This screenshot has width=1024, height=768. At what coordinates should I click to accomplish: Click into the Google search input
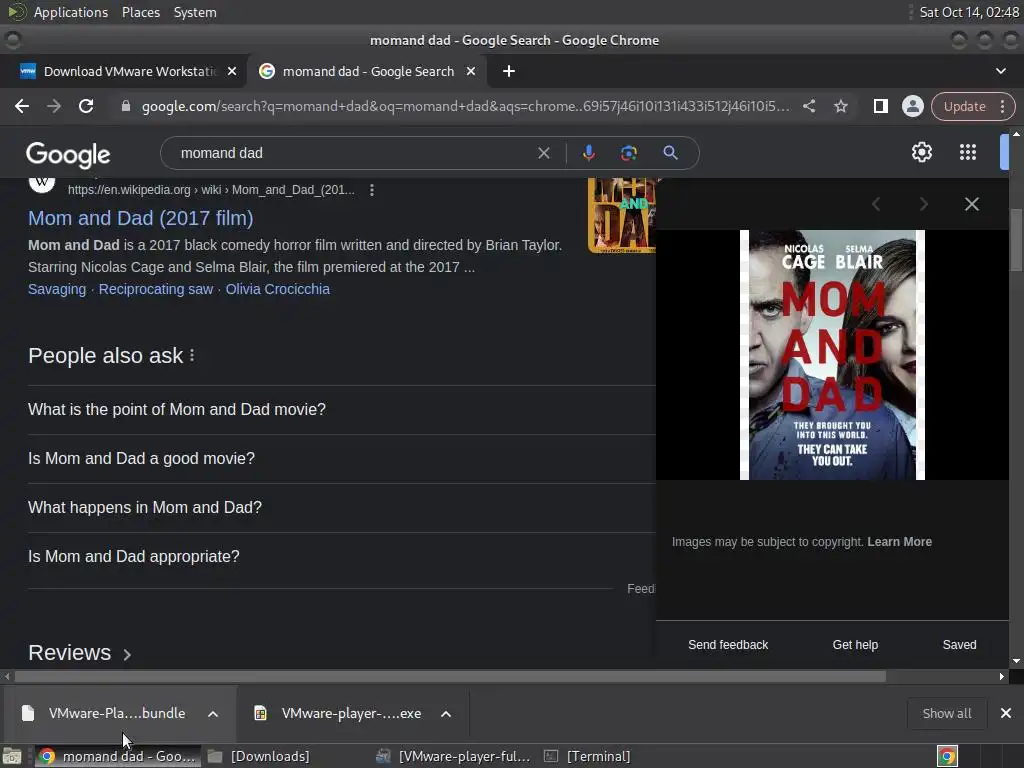pyautogui.click(x=353, y=153)
